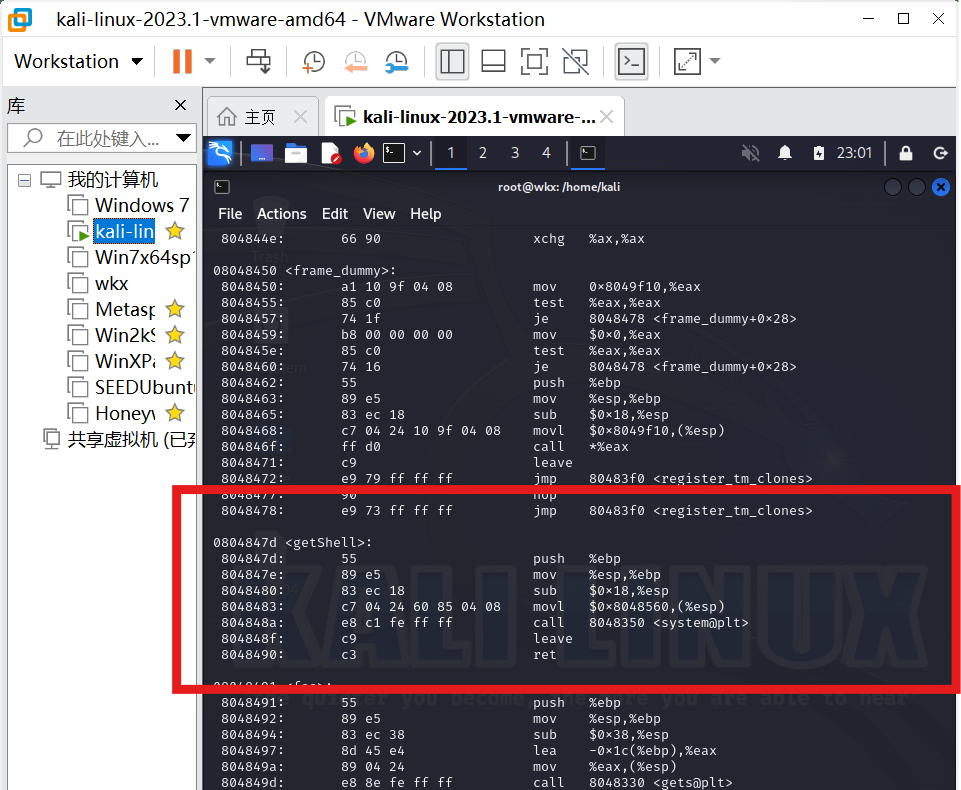Open power options dropdown beside pause
The width and height of the screenshot is (961, 790).
click(210, 61)
